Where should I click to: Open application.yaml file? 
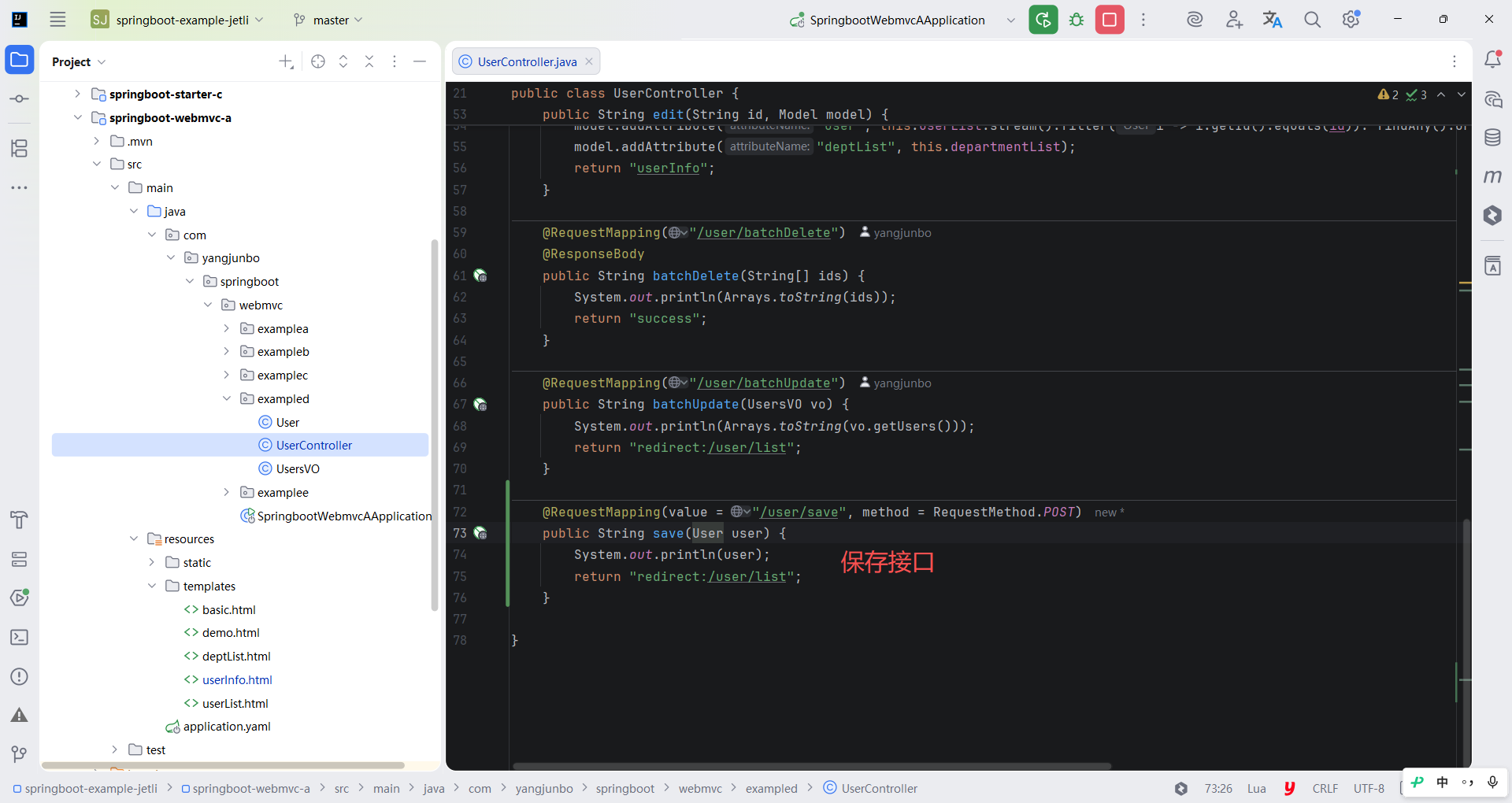(227, 726)
